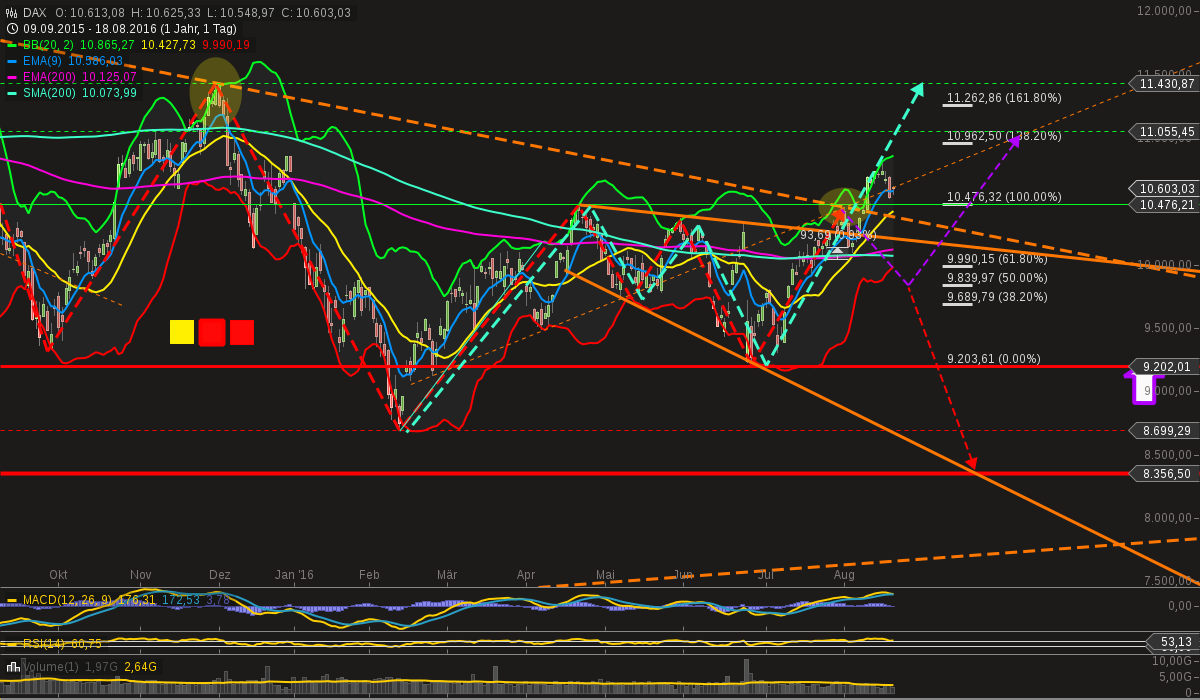Click the 11.430,87 price tag on the axis
The height and width of the screenshot is (700, 1200).
(1164, 84)
